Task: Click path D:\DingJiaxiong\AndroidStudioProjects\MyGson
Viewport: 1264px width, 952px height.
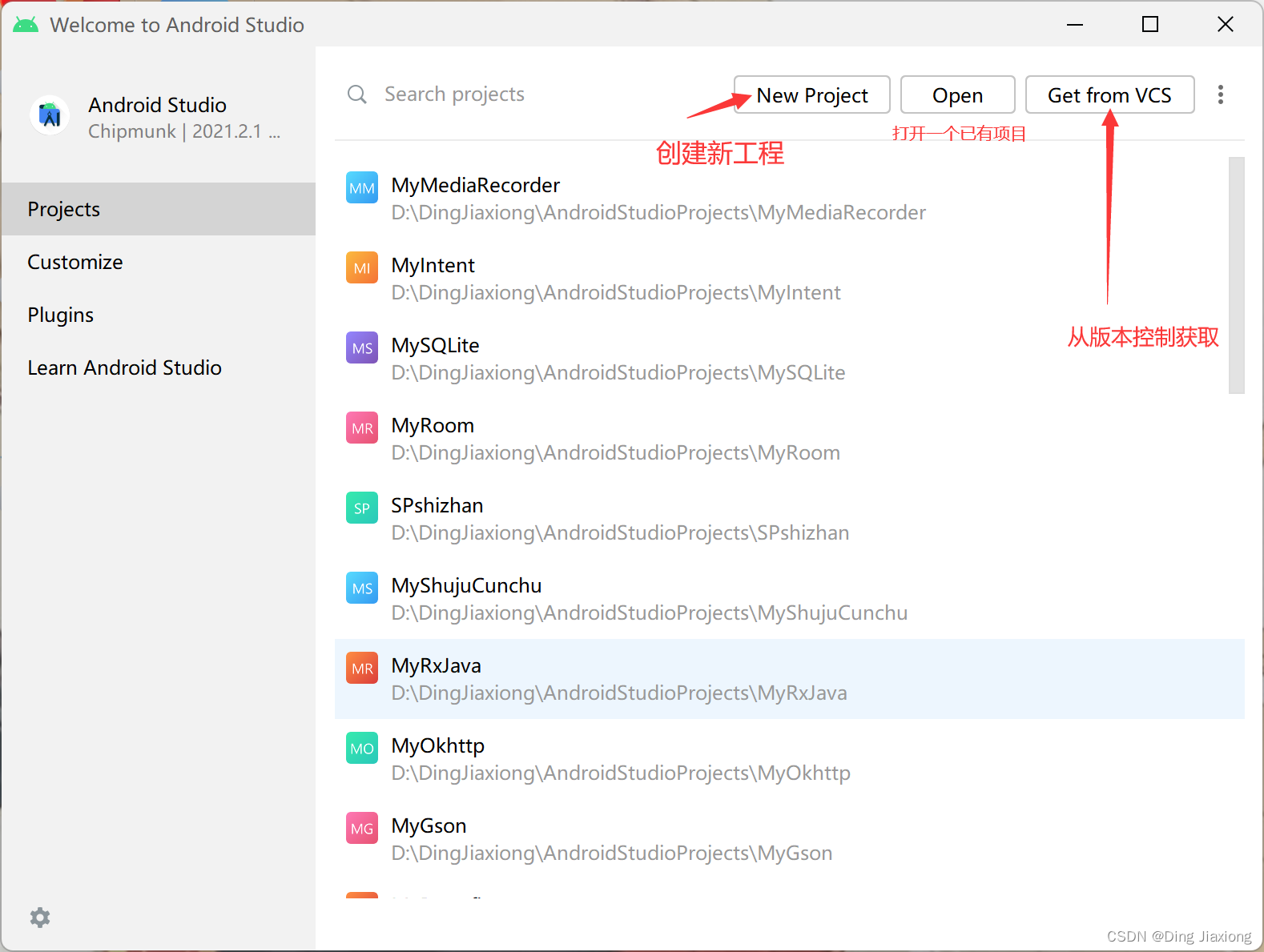Action: (612, 853)
